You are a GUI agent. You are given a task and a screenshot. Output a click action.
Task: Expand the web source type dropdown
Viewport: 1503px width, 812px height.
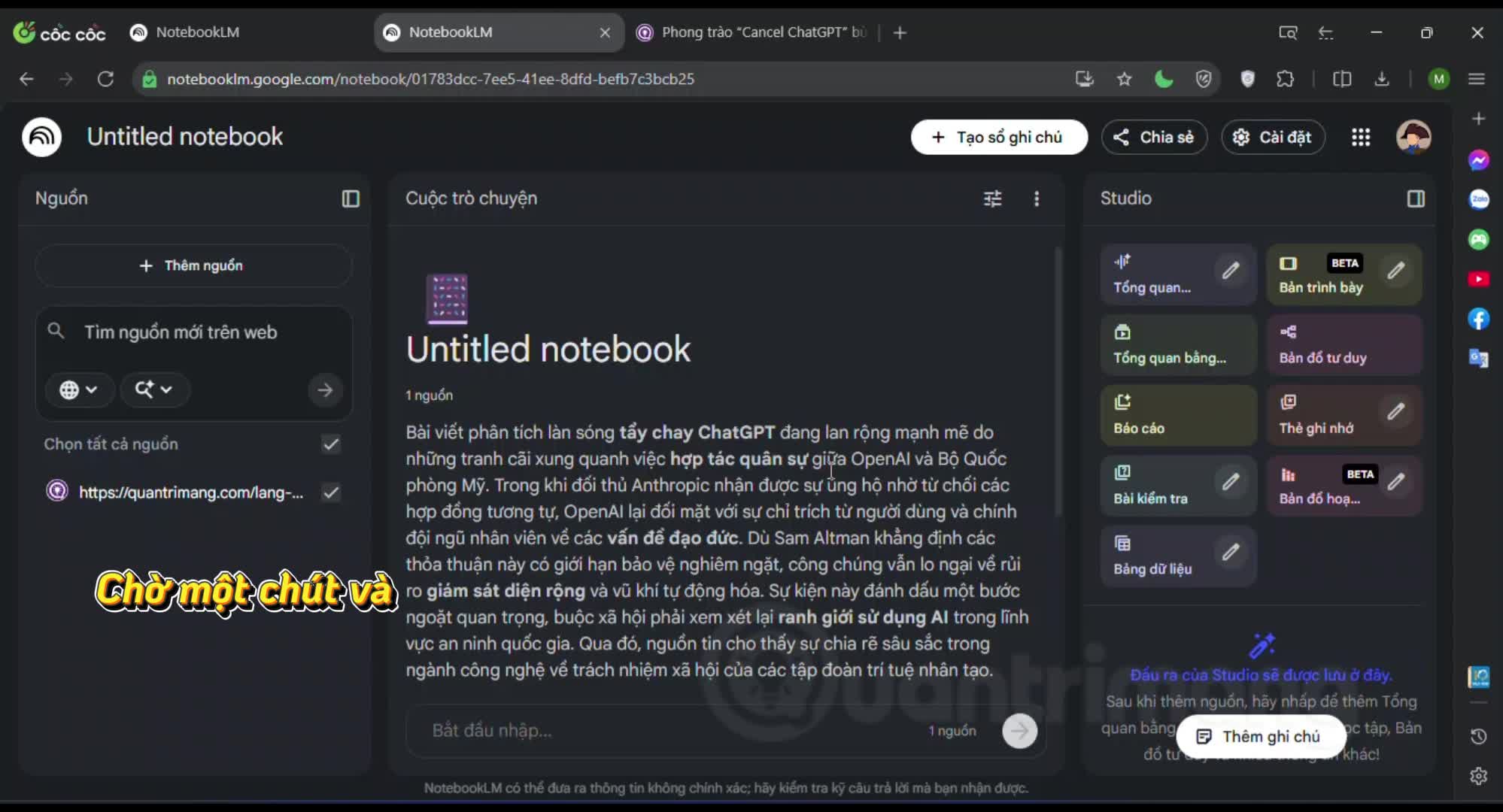pyautogui.click(x=78, y=389)
